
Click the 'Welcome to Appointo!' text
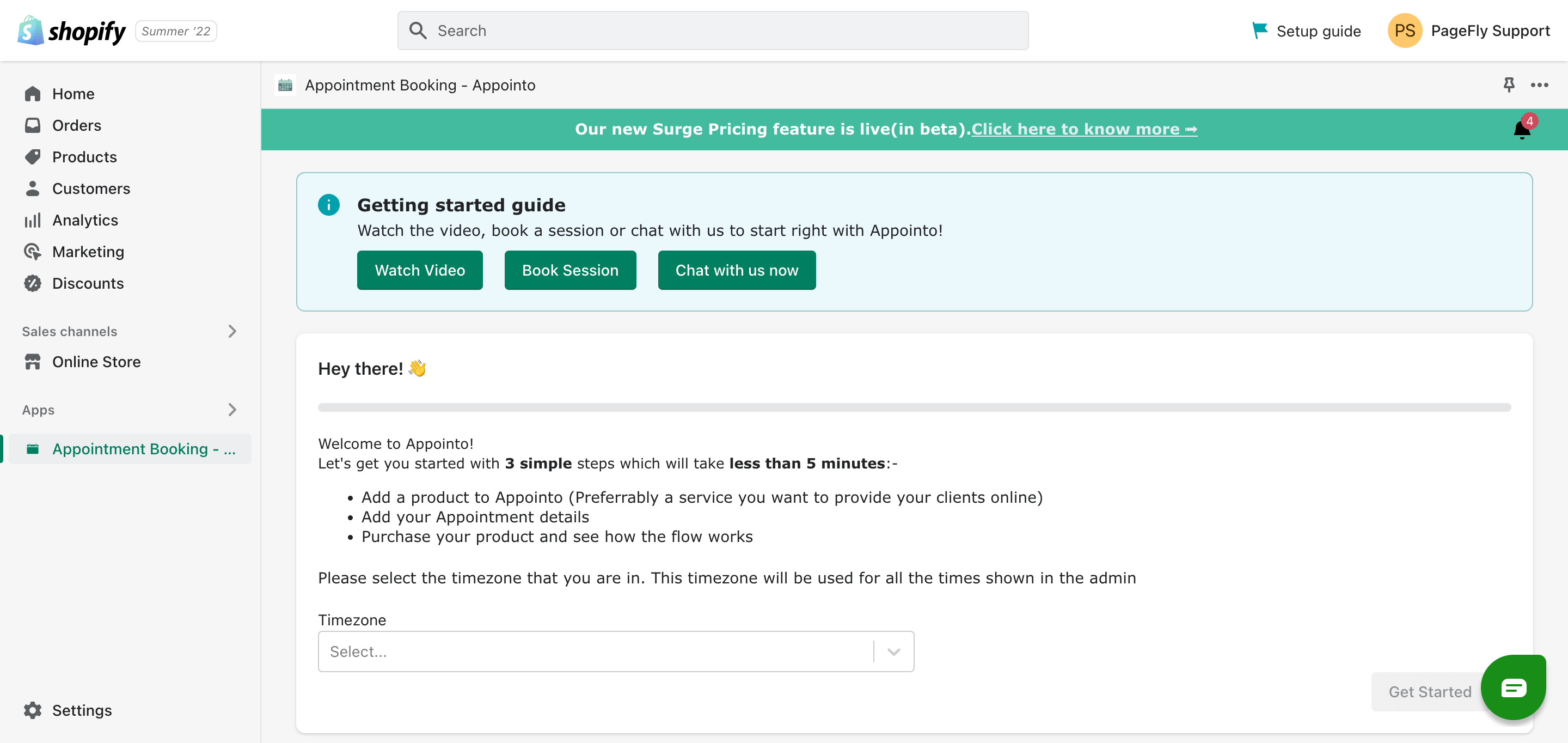tap(396, 444)
